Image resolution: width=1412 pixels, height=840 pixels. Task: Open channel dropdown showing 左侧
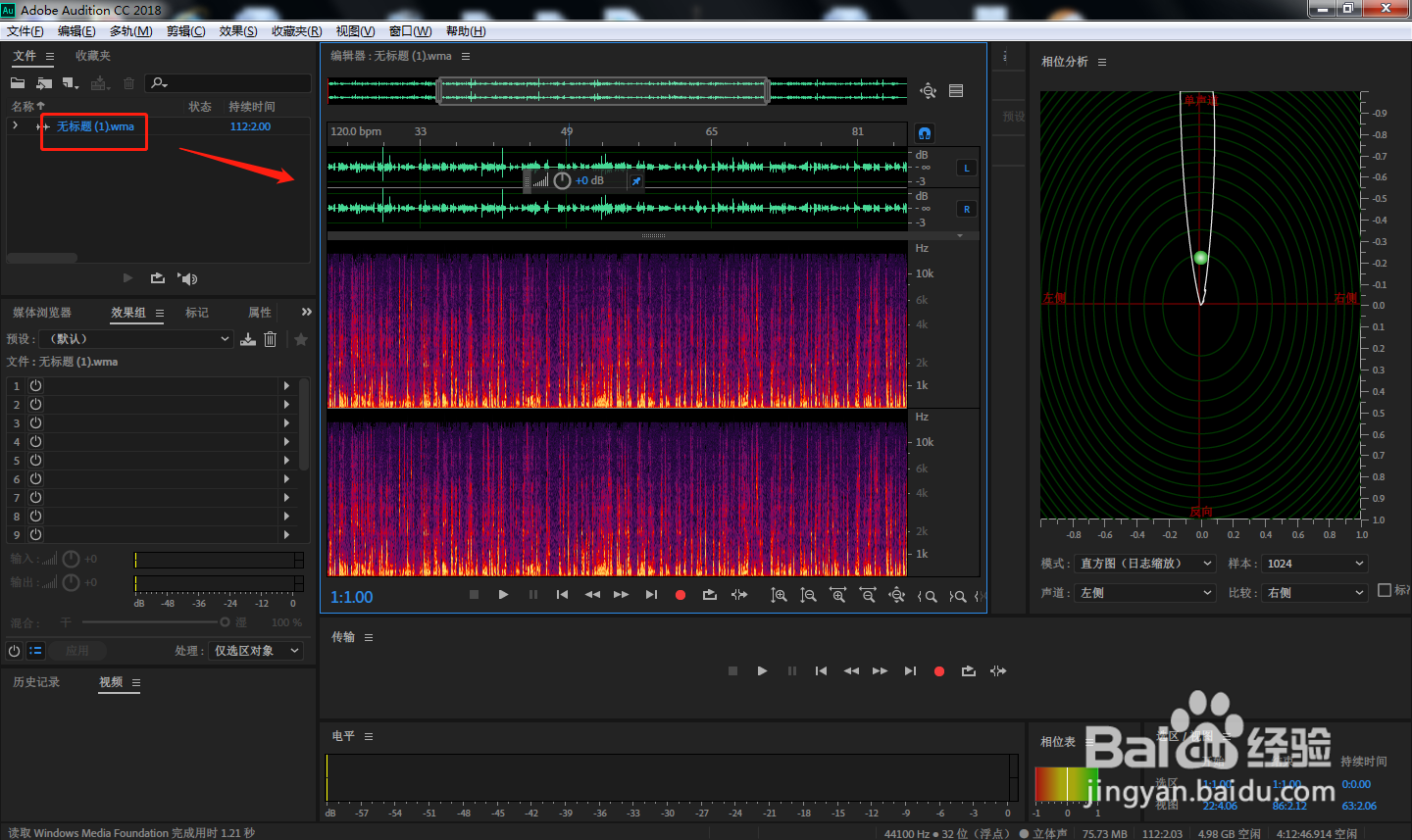1145,593
